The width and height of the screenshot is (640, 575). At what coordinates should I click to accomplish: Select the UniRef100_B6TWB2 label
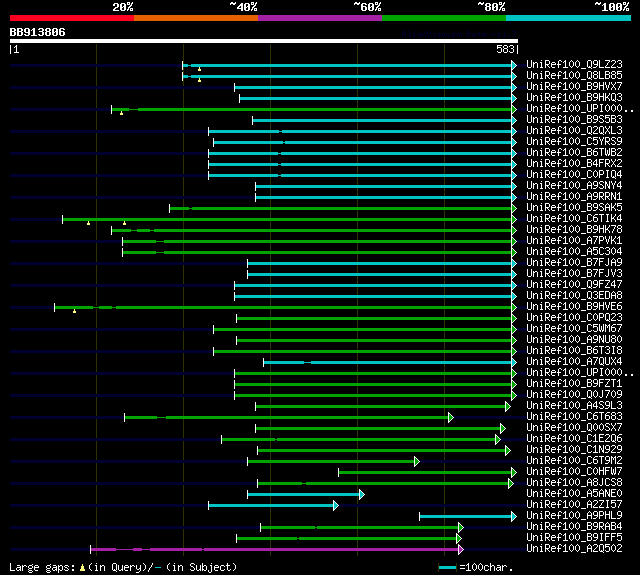(574, 152)
